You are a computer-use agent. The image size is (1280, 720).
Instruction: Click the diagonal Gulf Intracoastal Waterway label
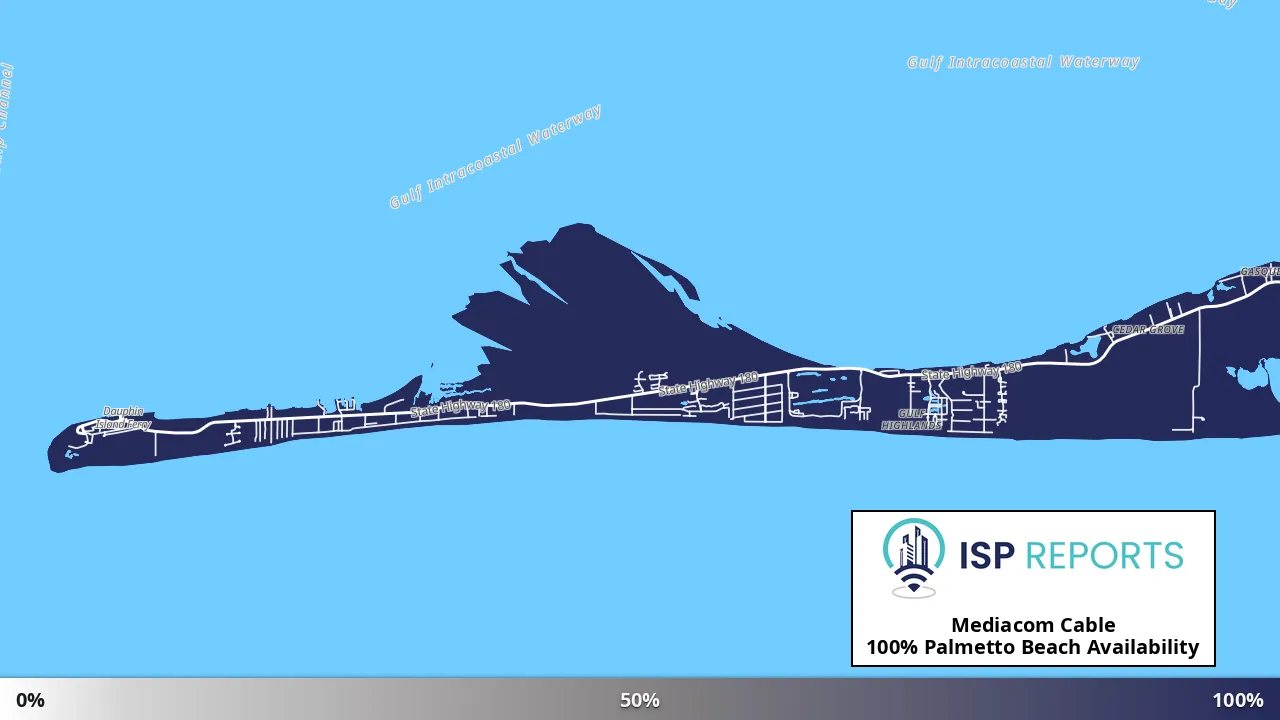point(495,157)
